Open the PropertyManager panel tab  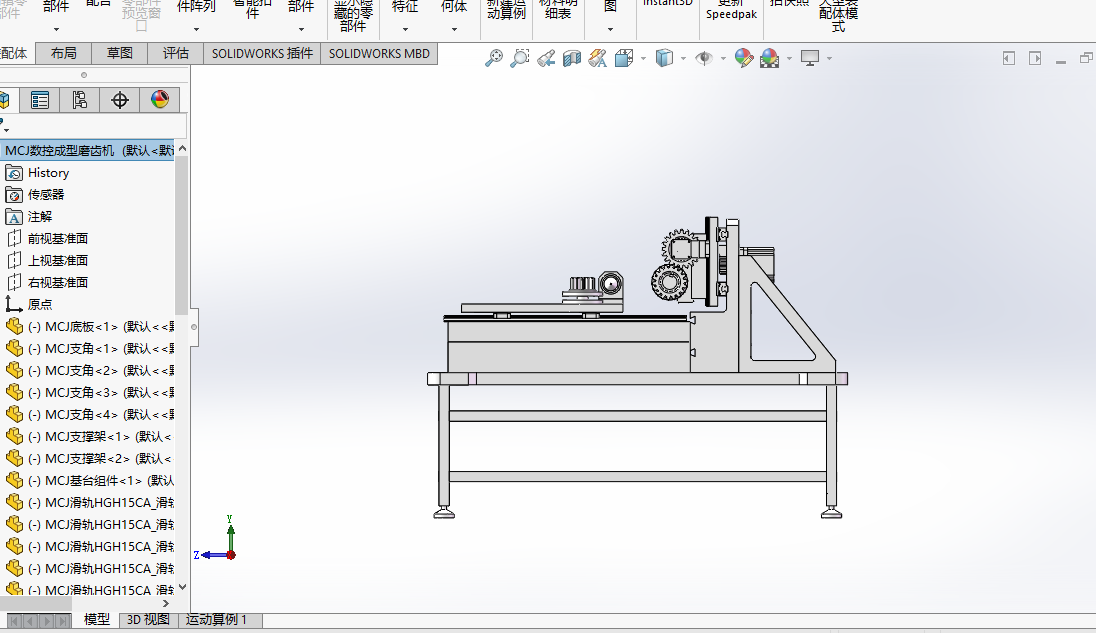(x=40, y=100)
